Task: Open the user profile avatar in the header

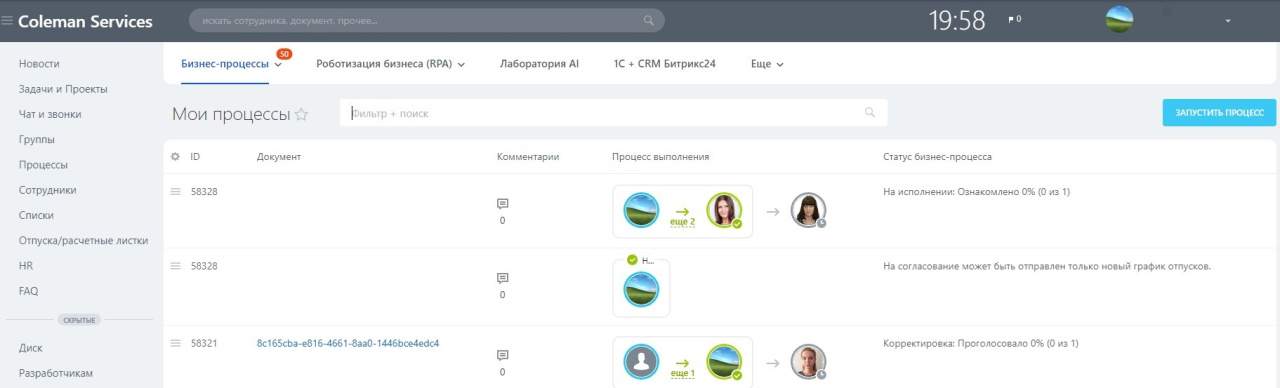Action: 1119,20
